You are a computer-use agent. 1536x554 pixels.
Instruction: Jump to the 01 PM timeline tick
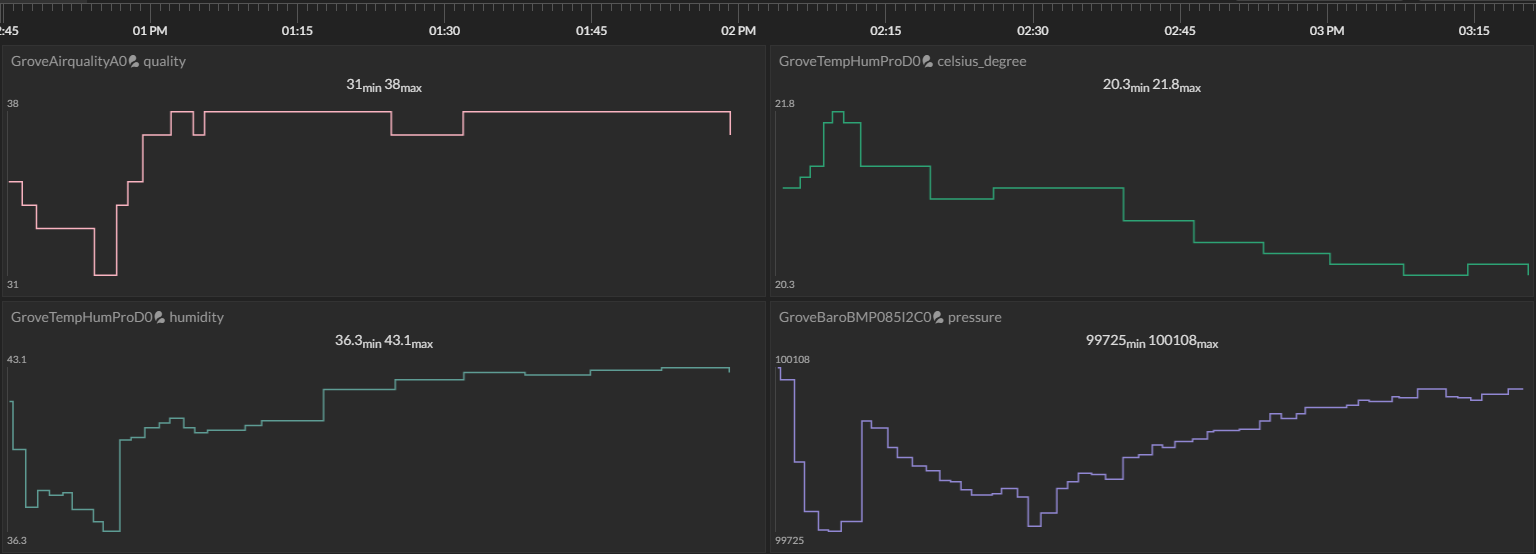(150, 31)
